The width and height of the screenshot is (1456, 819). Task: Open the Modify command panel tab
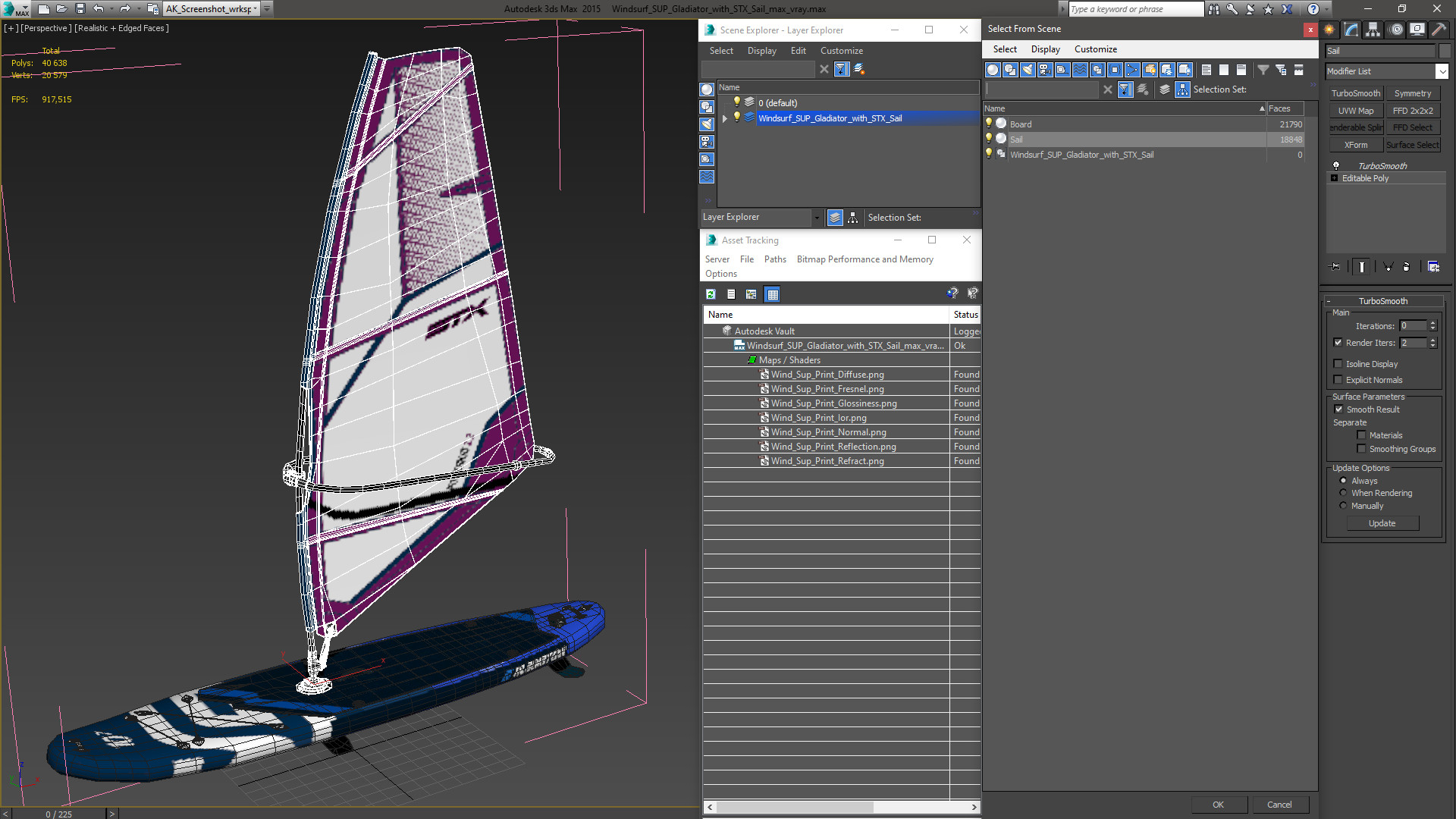tap(1351, 30)
